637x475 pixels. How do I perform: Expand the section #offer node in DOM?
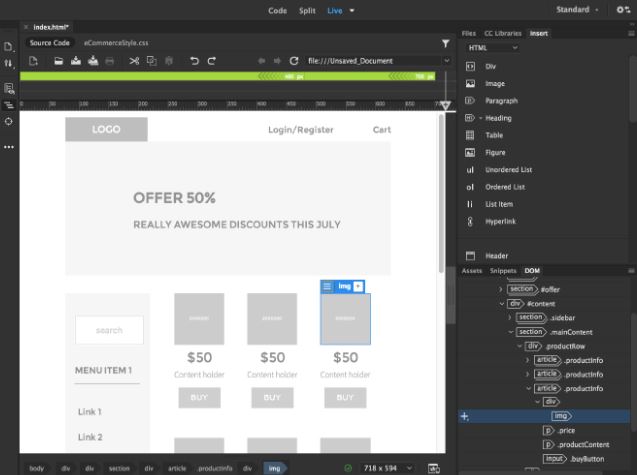pos(500,289)
